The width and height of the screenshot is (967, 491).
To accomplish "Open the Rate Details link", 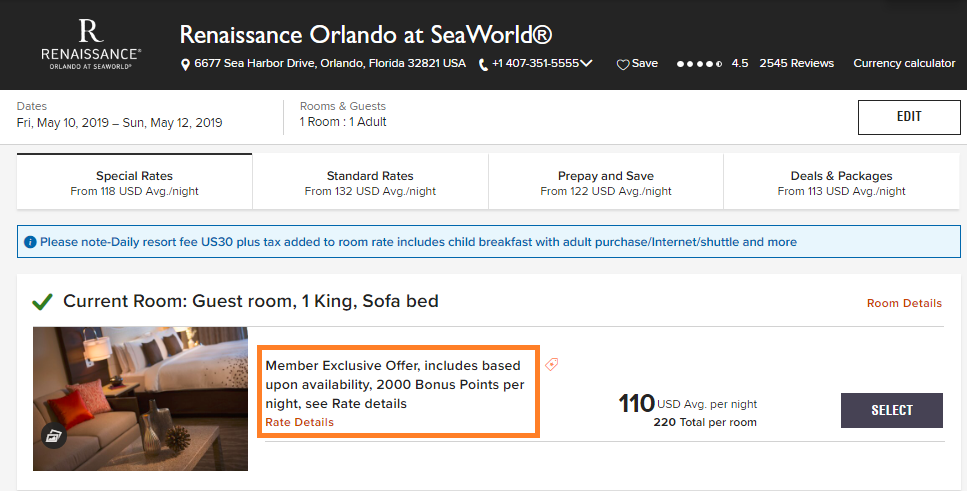I will click(x=300, y=423).
